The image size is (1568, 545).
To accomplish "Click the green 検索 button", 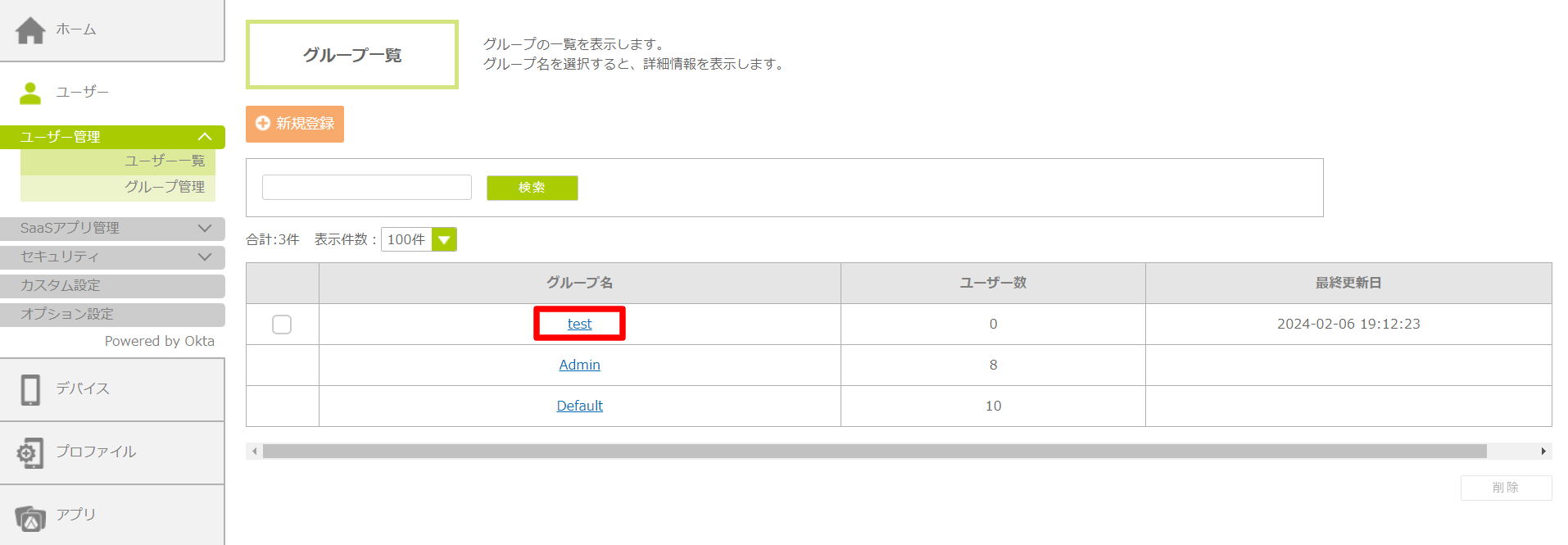I will [x=532, y=188].
